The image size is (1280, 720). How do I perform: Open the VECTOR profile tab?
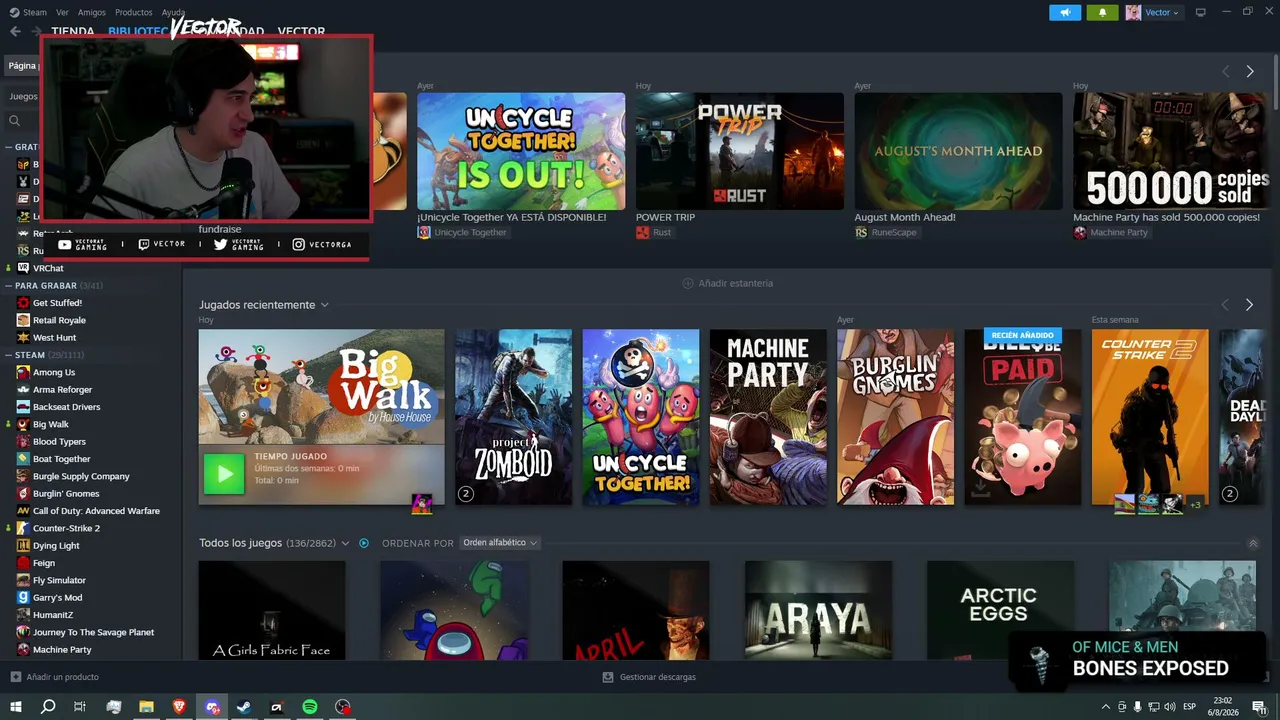click(x=301, y=32)
